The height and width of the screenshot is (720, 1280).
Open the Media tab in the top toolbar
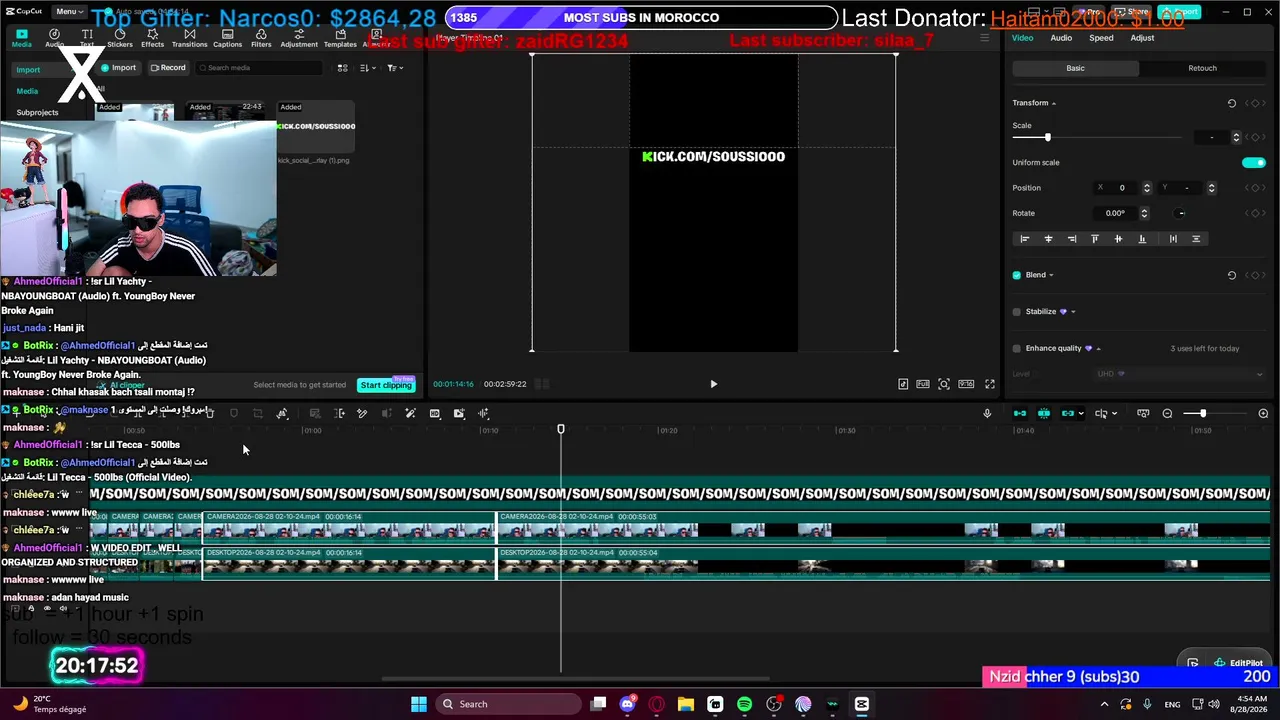click(21, 38)
